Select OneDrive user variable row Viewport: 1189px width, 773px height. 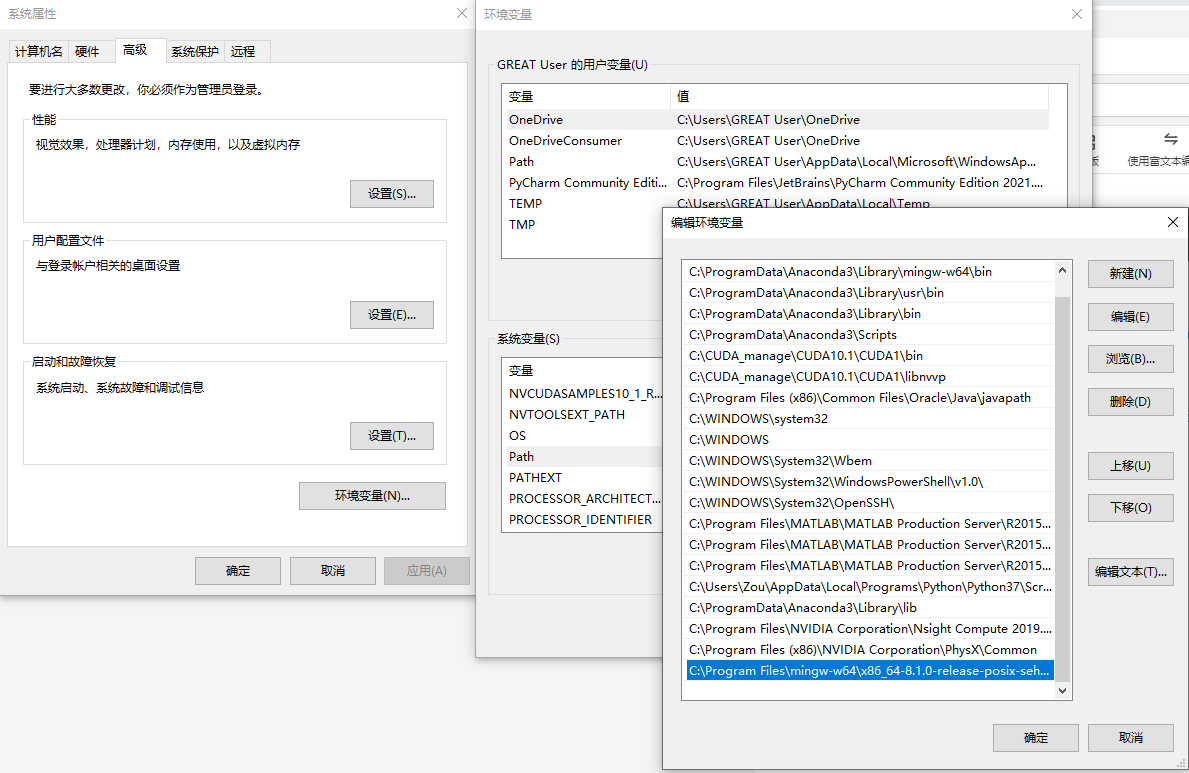[x=777, y=120]
